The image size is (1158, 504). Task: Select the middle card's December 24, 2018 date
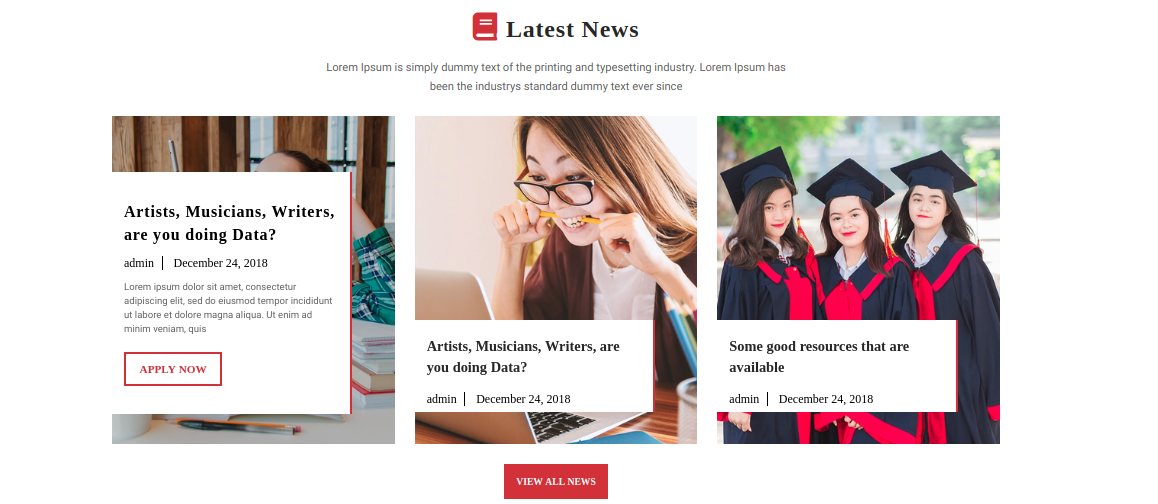tap(524, 399)
